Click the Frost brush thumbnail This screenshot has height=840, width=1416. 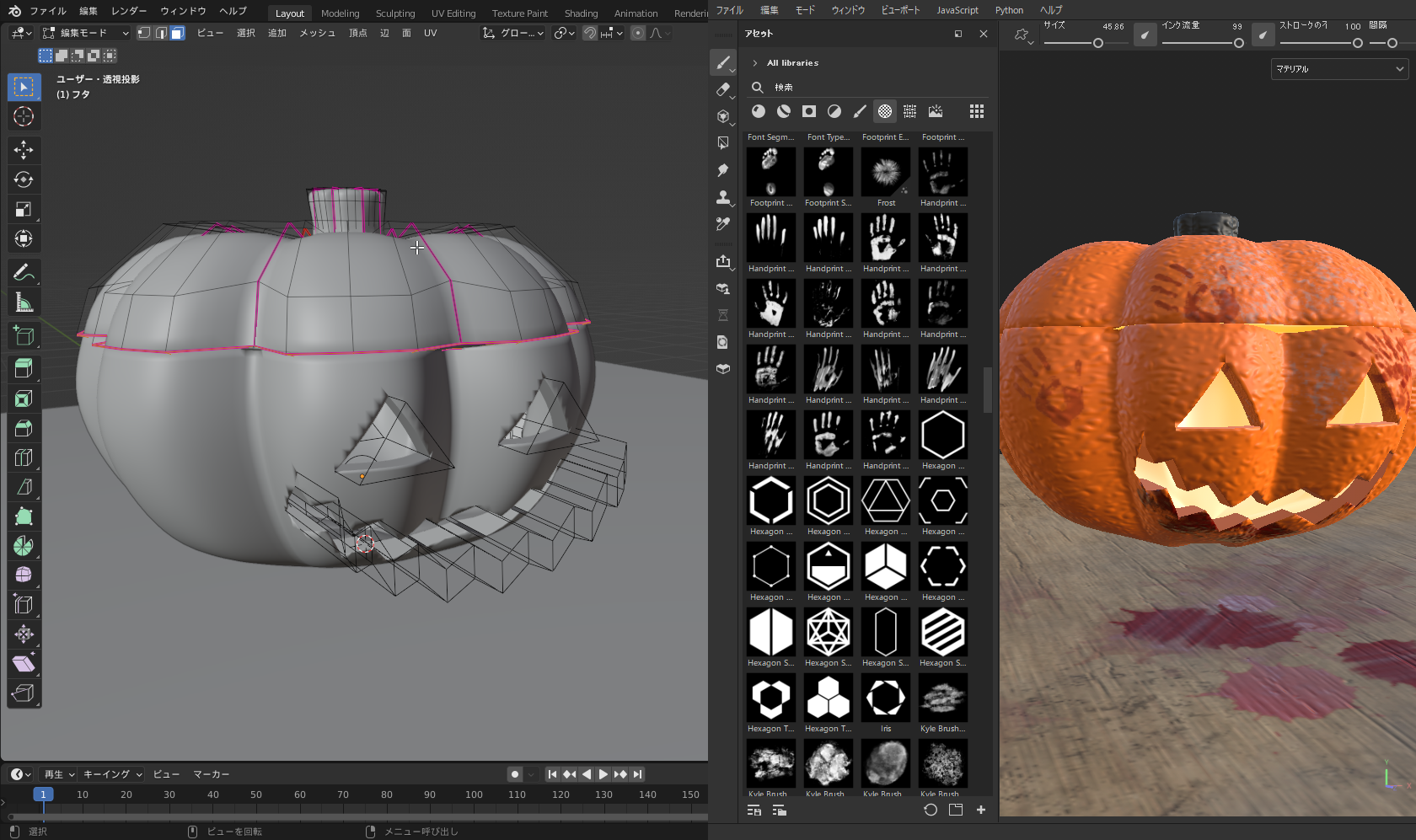(886, 172)
